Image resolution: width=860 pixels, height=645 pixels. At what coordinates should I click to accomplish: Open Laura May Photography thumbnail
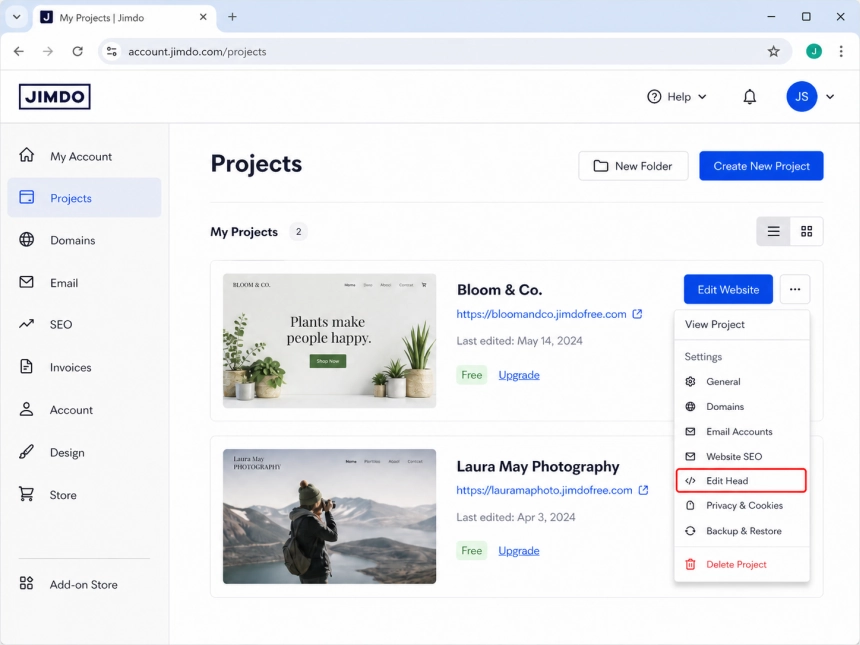point(329,516)
